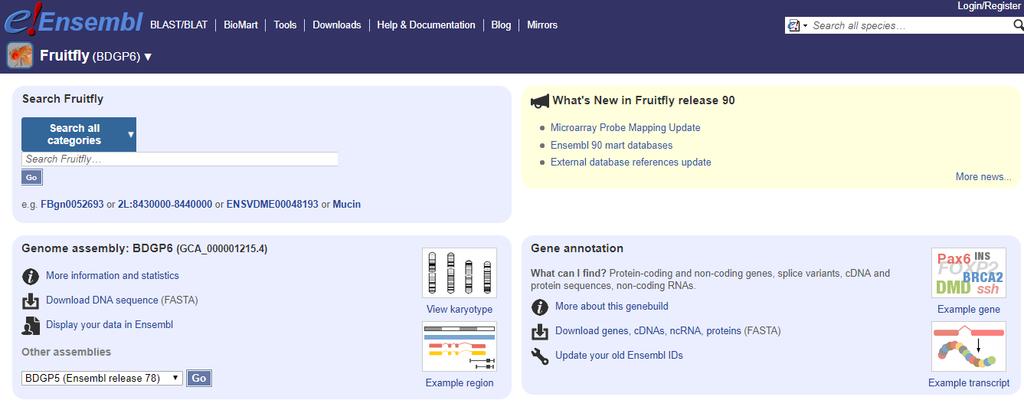Click the Ensembl logo
The height and width of the screenshot is (407, 1024).
click(73, 21)
